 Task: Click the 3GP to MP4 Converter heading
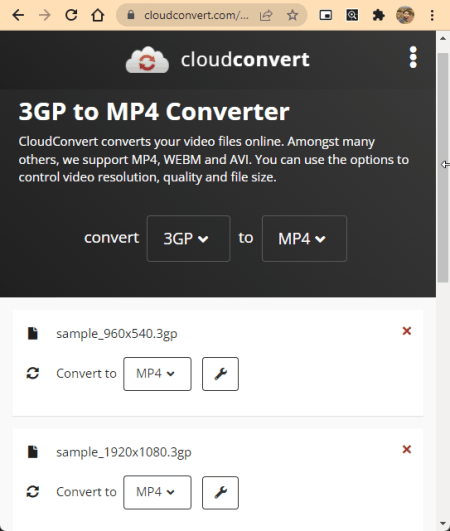click(x=154, y=111)
